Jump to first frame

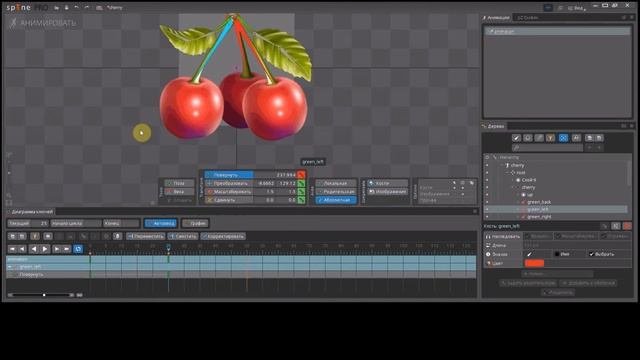[12, 249]
